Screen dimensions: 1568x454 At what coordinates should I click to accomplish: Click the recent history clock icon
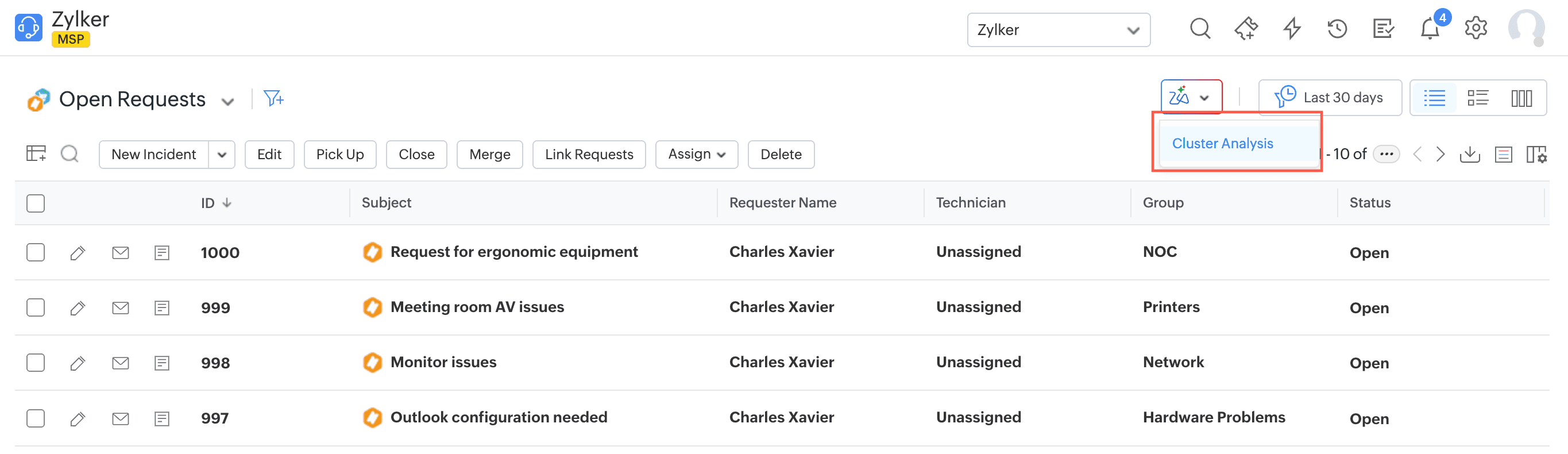click(1337, 29)
